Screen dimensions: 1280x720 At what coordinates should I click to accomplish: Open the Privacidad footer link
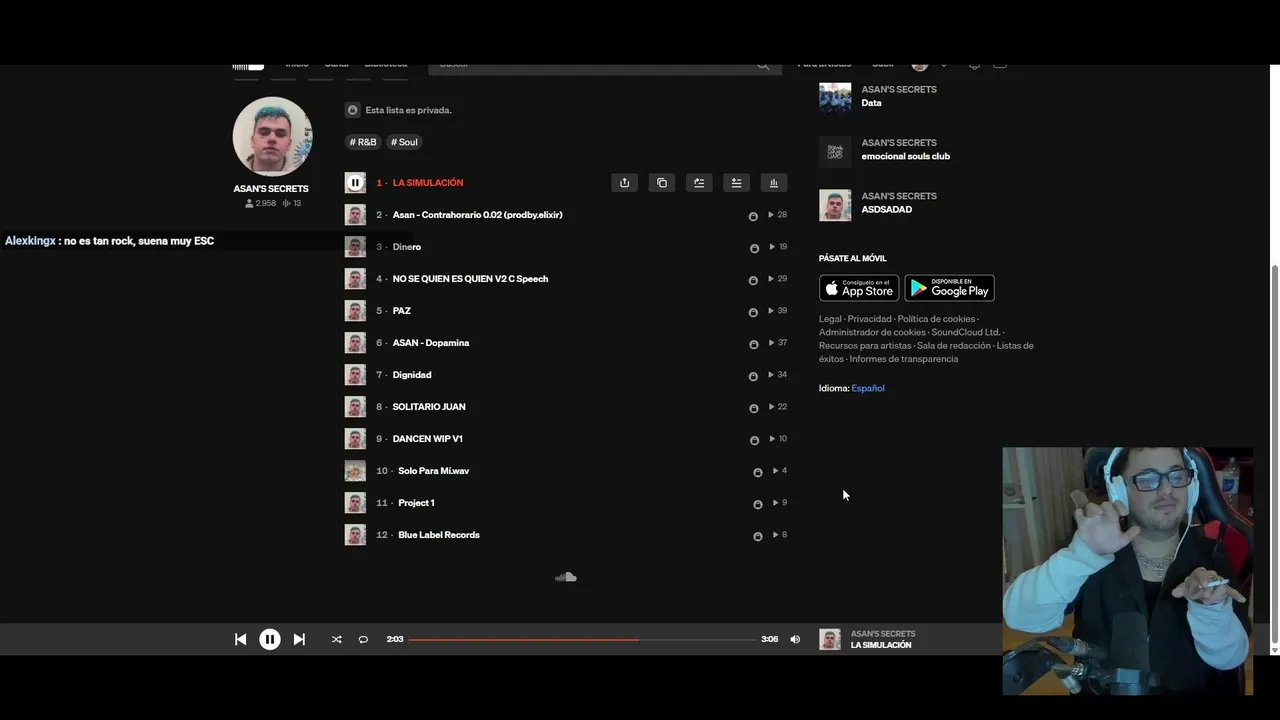[869, 319]
